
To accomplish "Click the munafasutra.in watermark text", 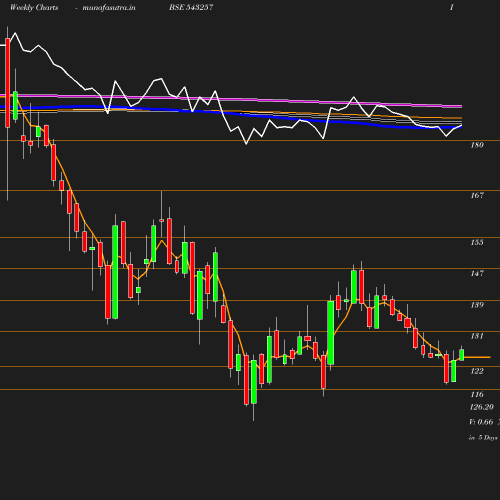I will [x=109, y=7].
